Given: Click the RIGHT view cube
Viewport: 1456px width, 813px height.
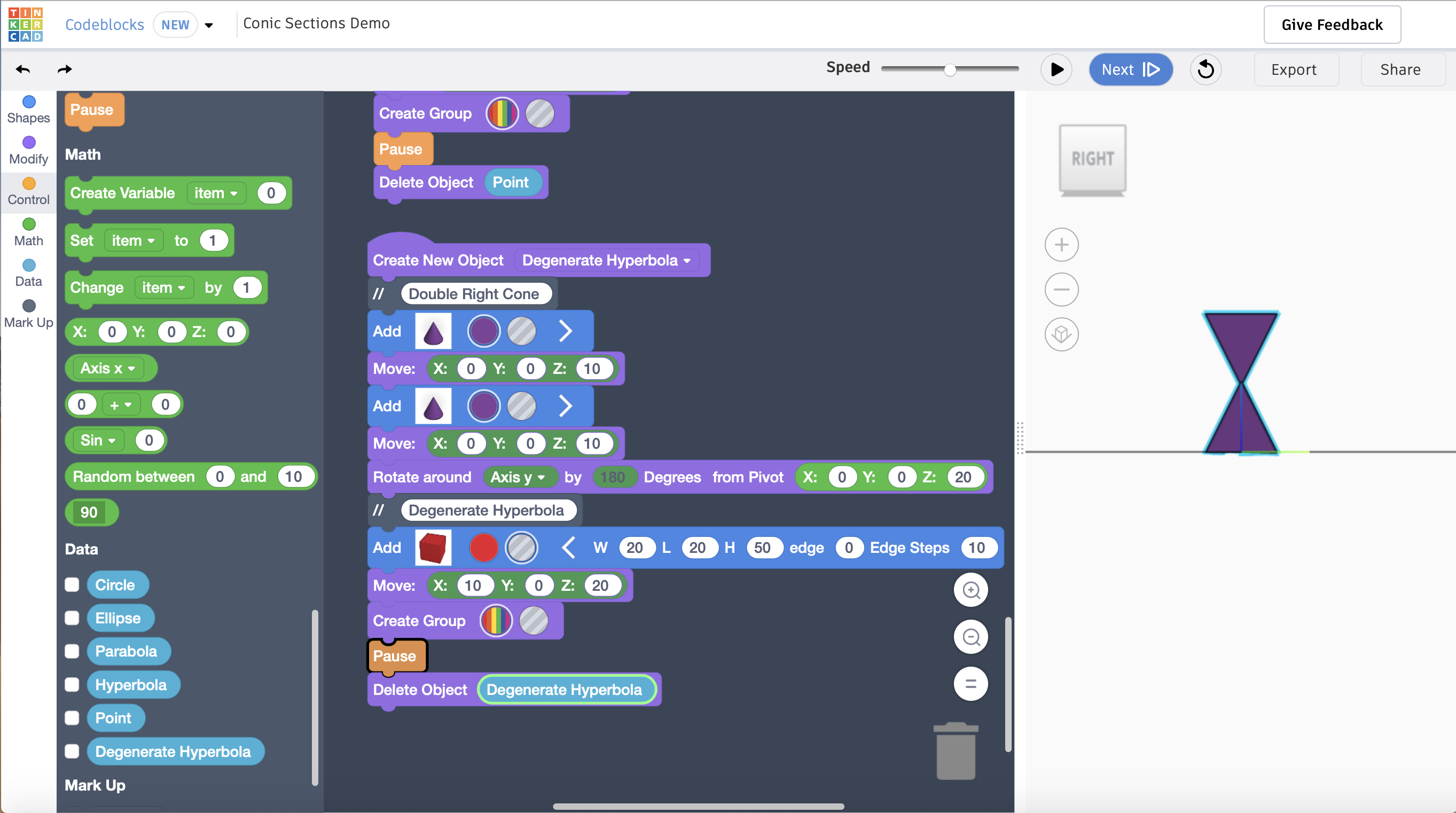Looking at the screenshot, I should click(x=1093, y=159).
